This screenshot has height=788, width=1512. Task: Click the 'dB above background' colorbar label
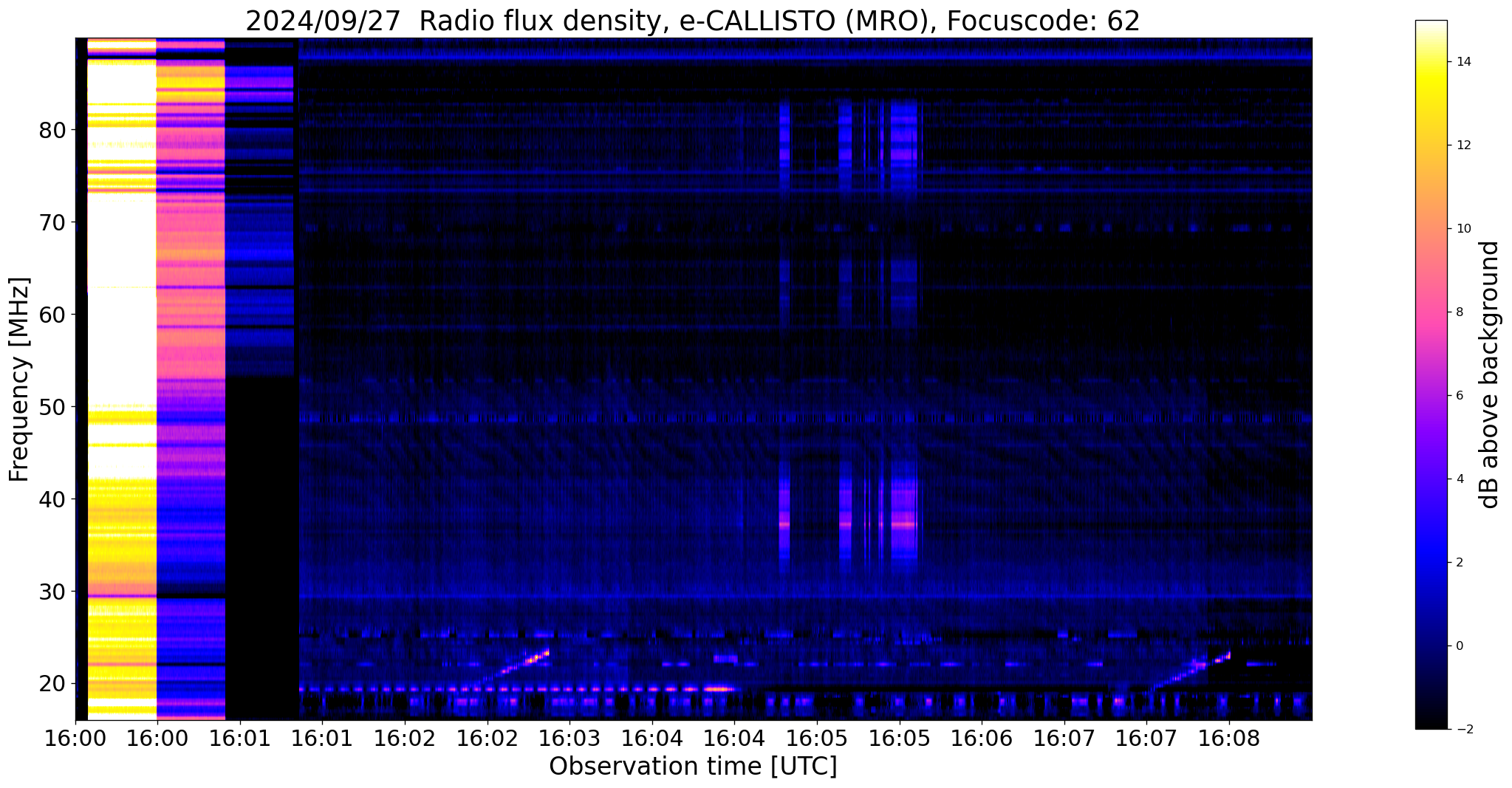tap(1490, 374)
